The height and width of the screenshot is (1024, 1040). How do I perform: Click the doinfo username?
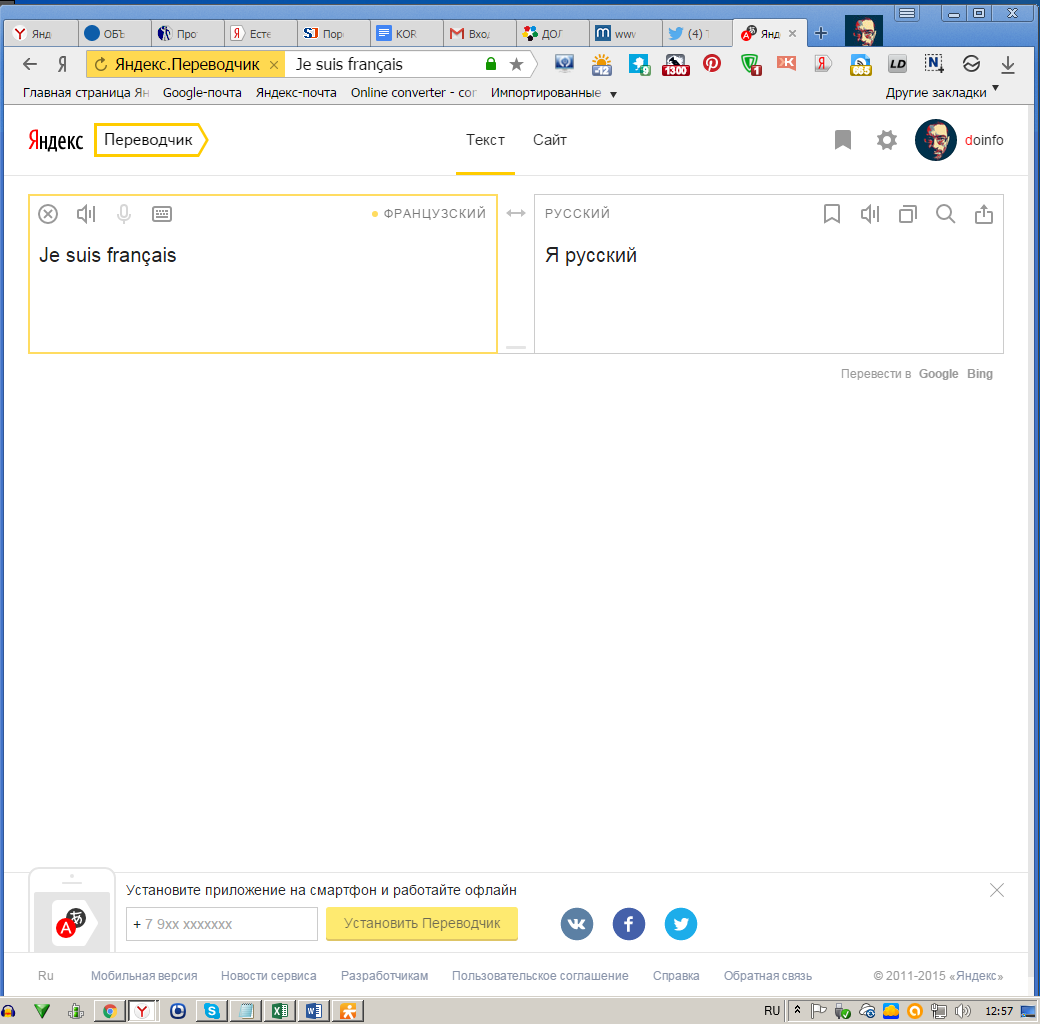pyautogui.click(x=984, y=140)
